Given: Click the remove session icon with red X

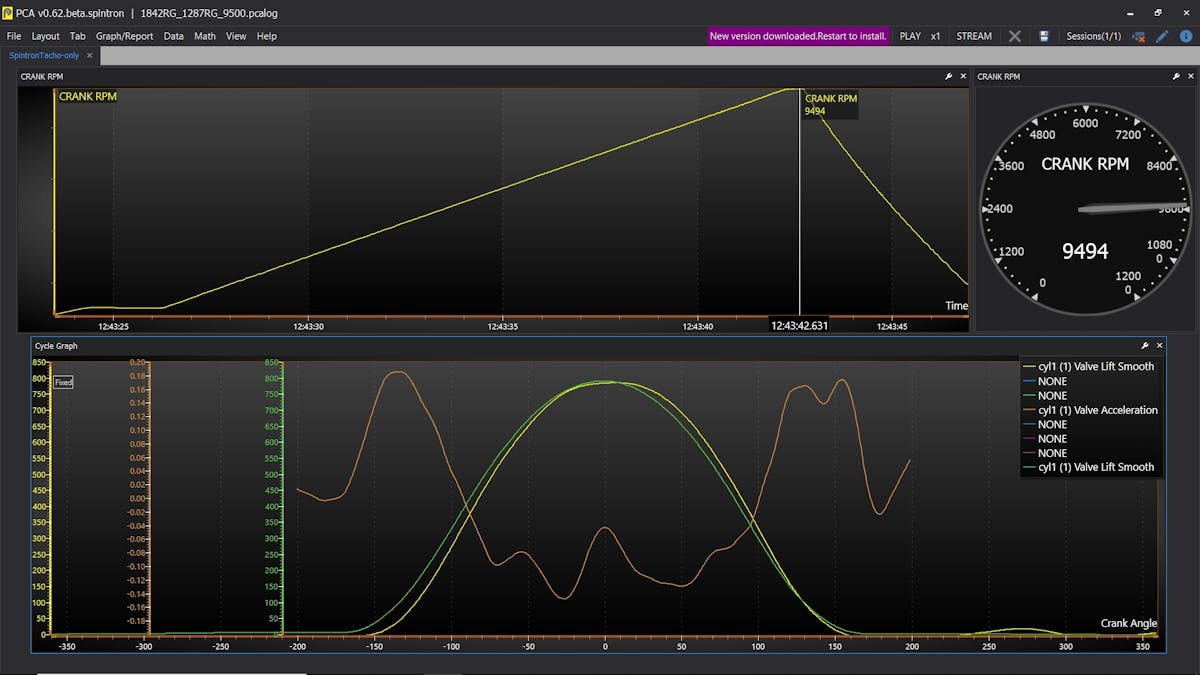Looking at the screenshot, I should coord(1138,36).
